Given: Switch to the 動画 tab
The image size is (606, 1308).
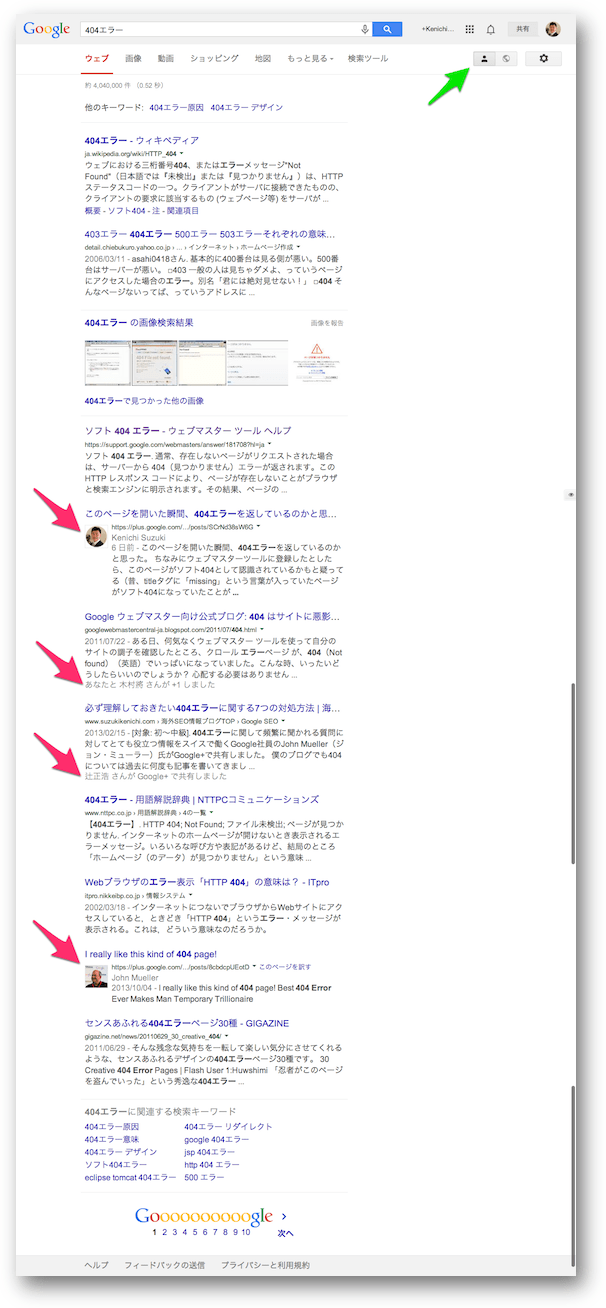Looking at the screenshot, I should 166,59.
